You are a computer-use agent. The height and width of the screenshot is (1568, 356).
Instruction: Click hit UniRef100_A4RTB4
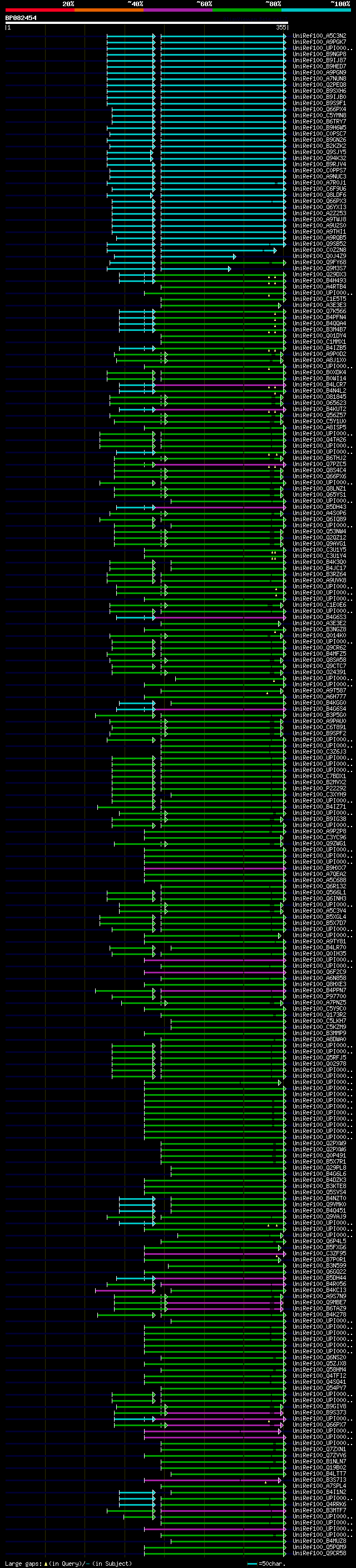point(319,286)
